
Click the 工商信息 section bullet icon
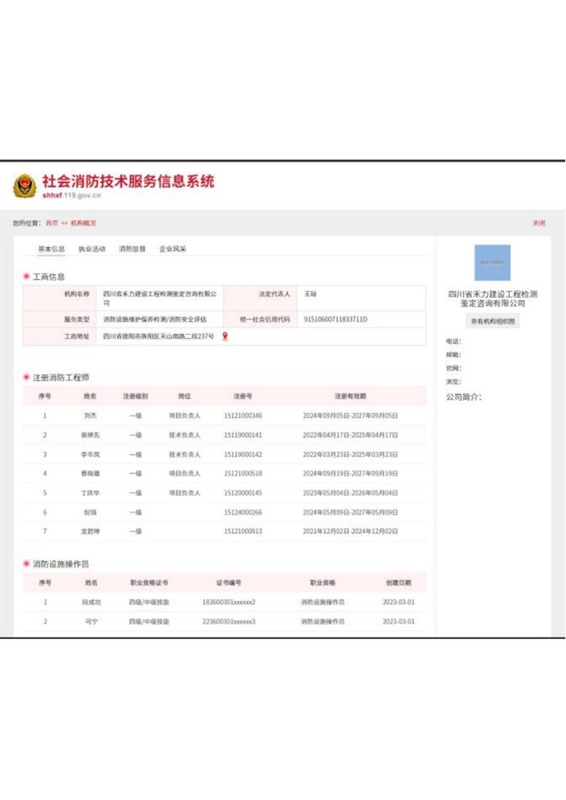26,276
